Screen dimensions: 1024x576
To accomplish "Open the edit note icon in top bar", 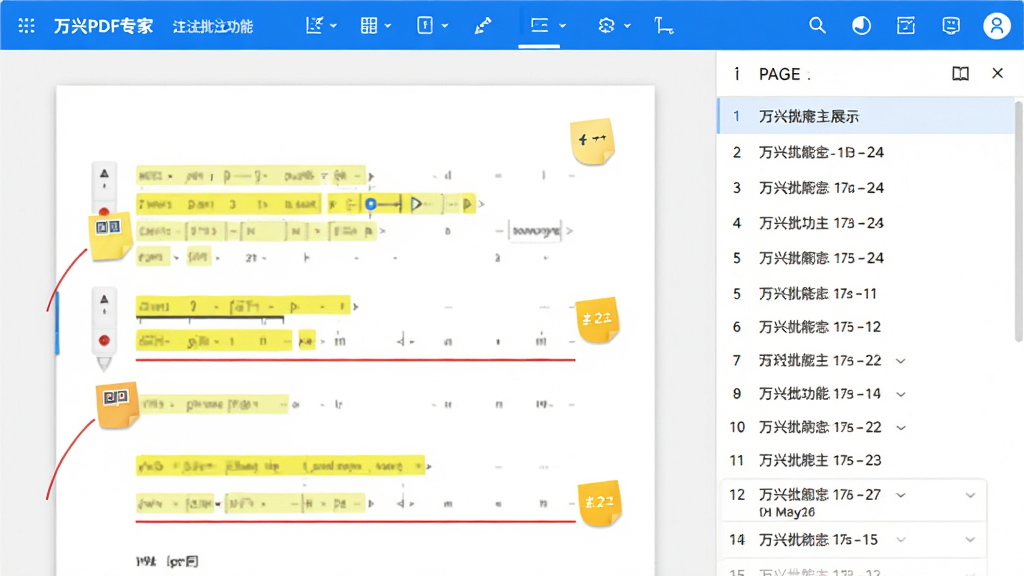I will (906, 25).
